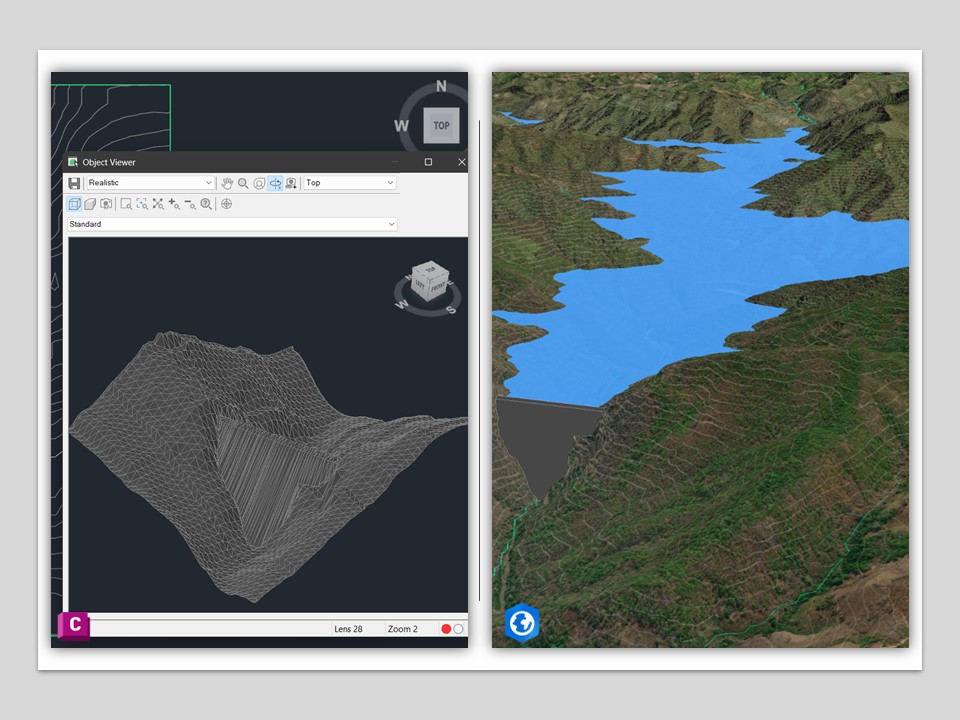This screenshot has height=720, width=960.
Task: Activate the Zoom magnifier tool
Action: pos(242,182)
